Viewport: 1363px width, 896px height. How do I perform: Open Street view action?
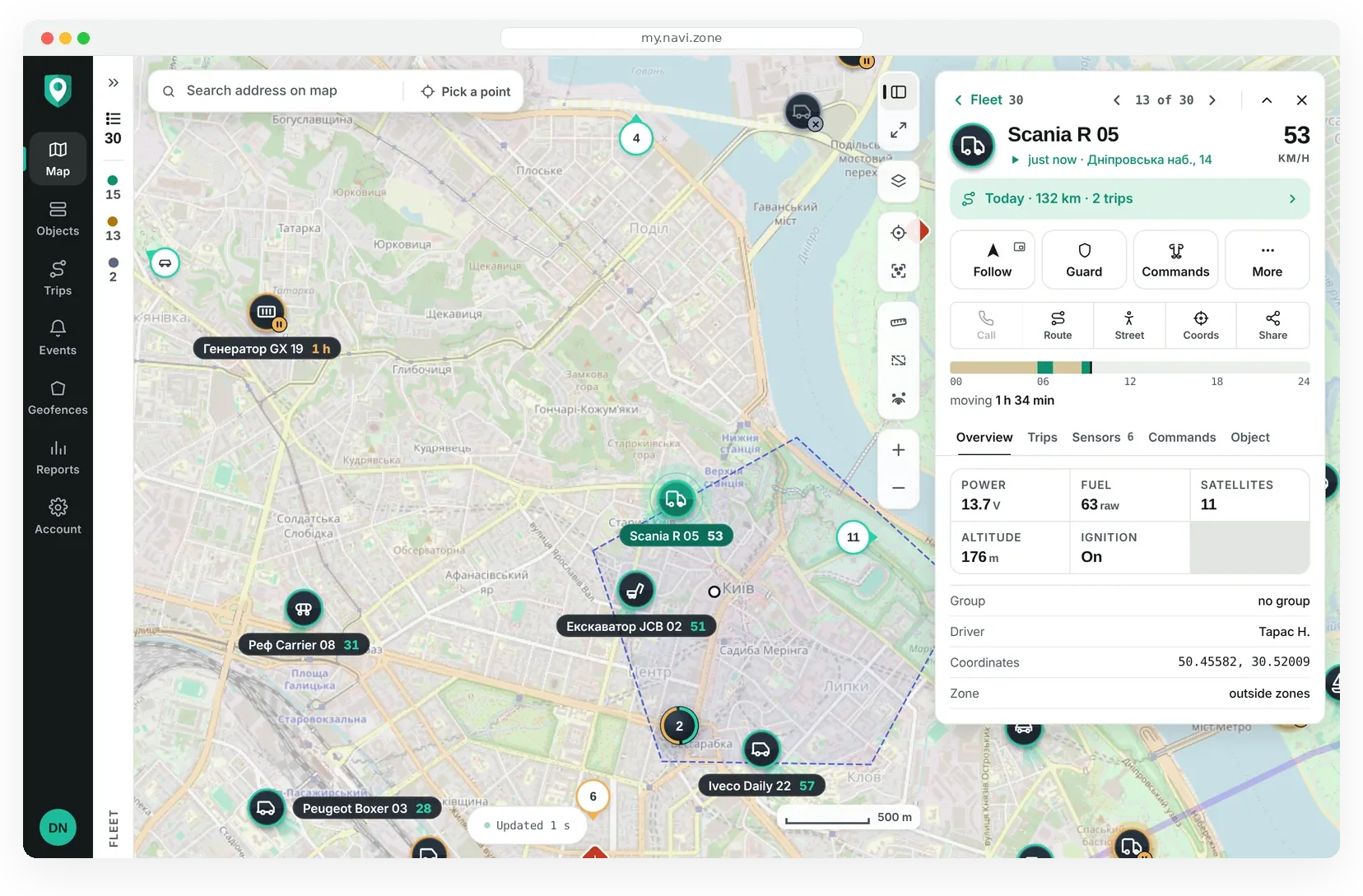1129,325
